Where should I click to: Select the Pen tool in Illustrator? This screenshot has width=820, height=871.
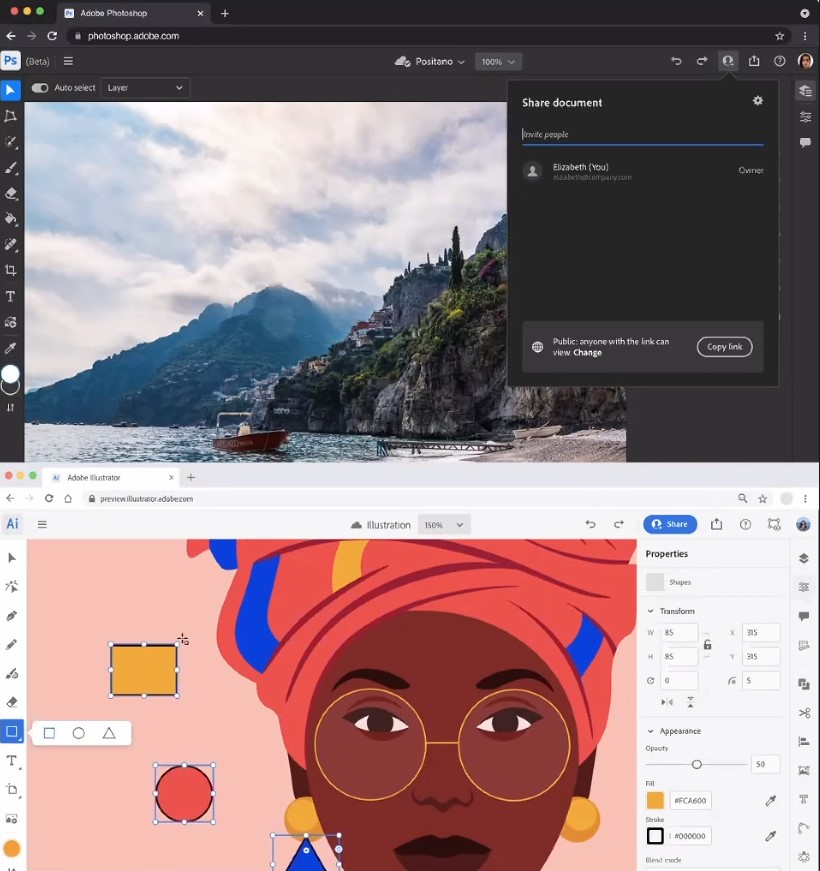point(12,616)
